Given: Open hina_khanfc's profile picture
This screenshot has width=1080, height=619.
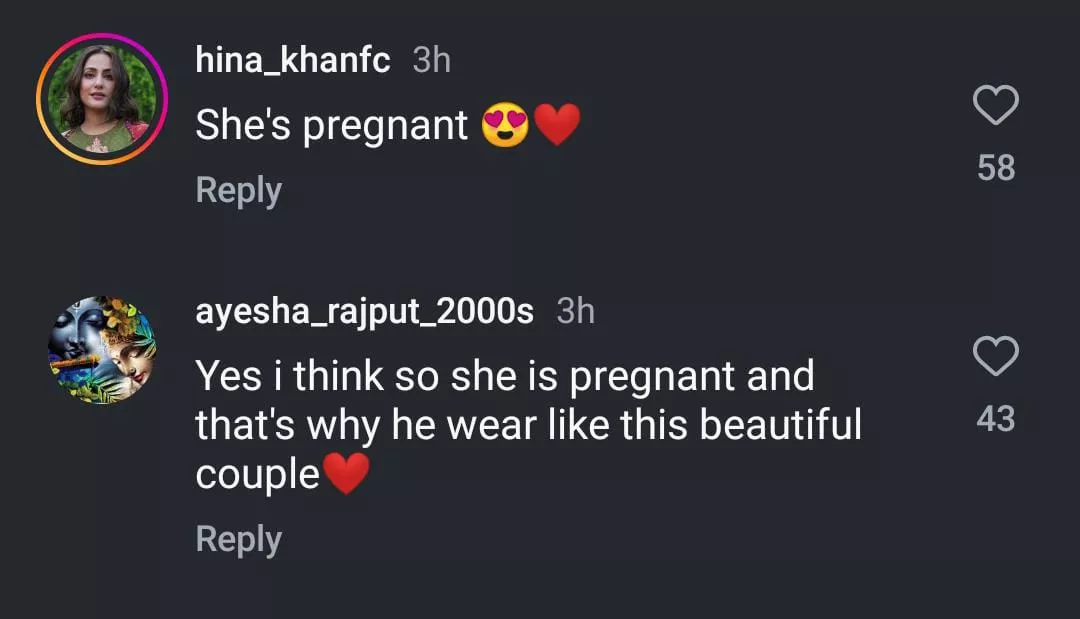Looking at the screenshot, I should point(101,99).
